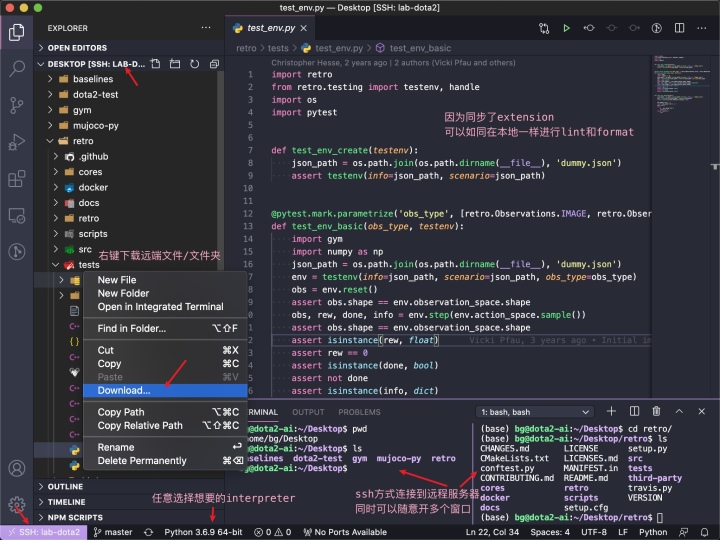
Task: Split the terminal pane
Action: click(634, 411)
